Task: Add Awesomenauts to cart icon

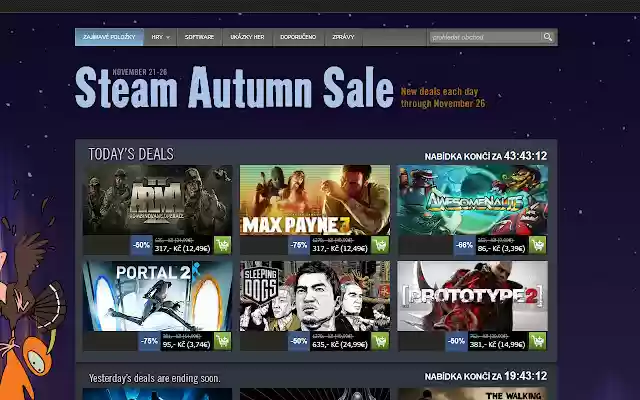Action: point(538,245)
